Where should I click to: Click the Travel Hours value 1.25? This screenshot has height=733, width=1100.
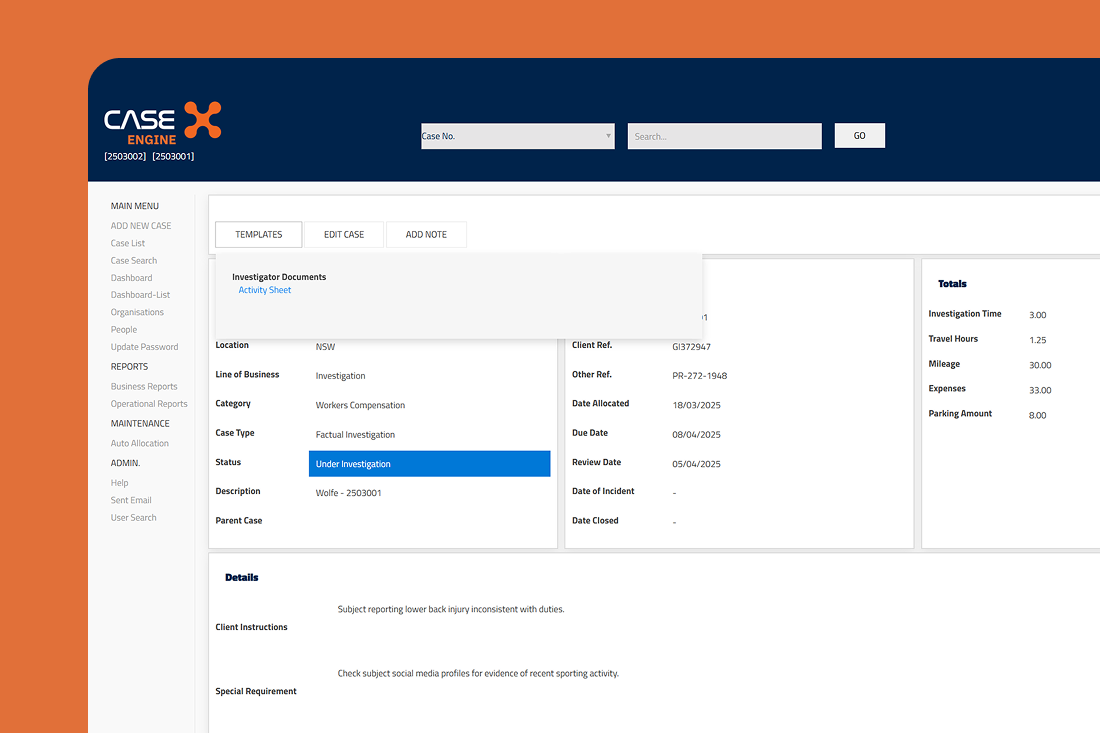(1038, 340)
